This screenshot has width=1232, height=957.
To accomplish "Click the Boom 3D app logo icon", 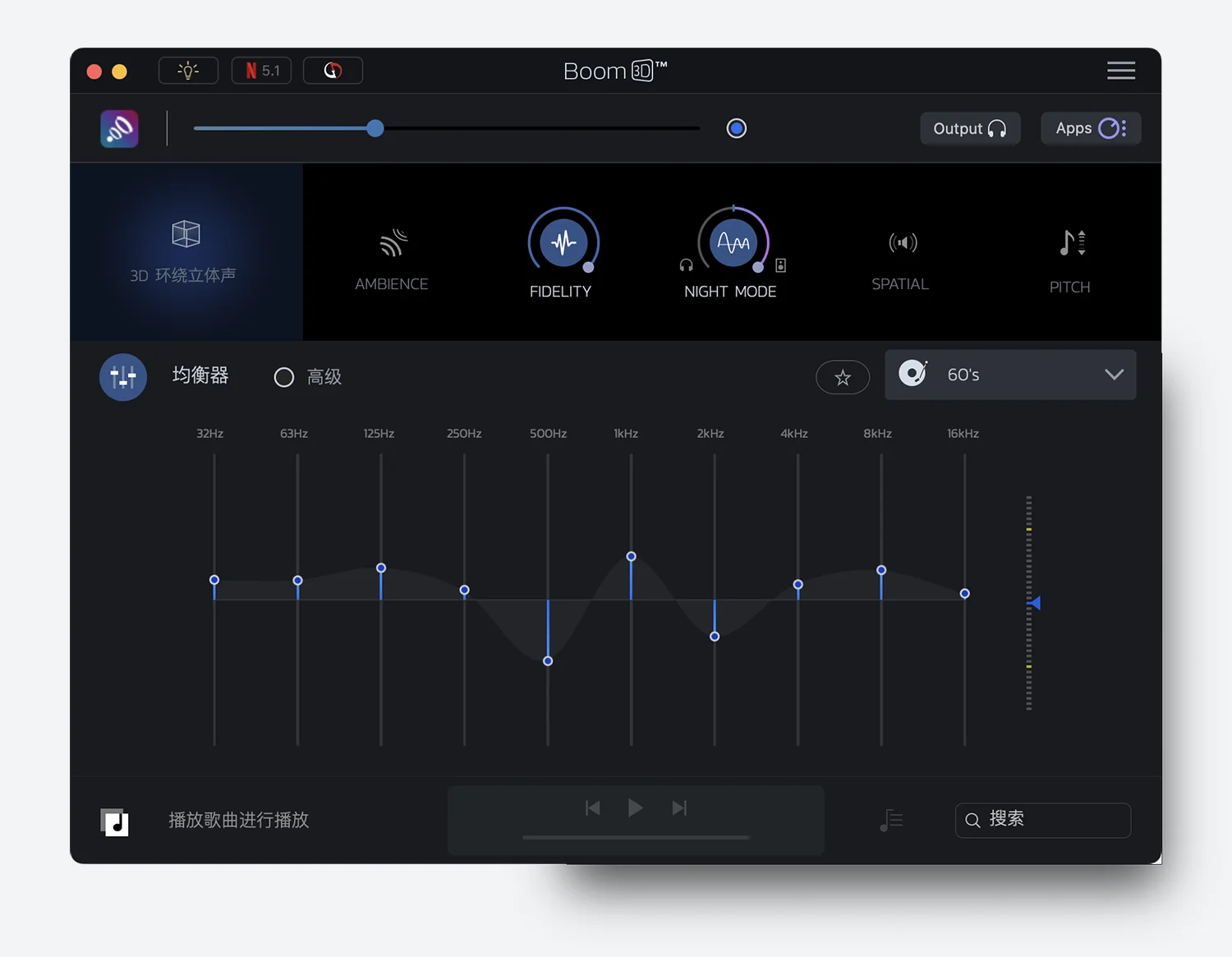I will point(119,129).
